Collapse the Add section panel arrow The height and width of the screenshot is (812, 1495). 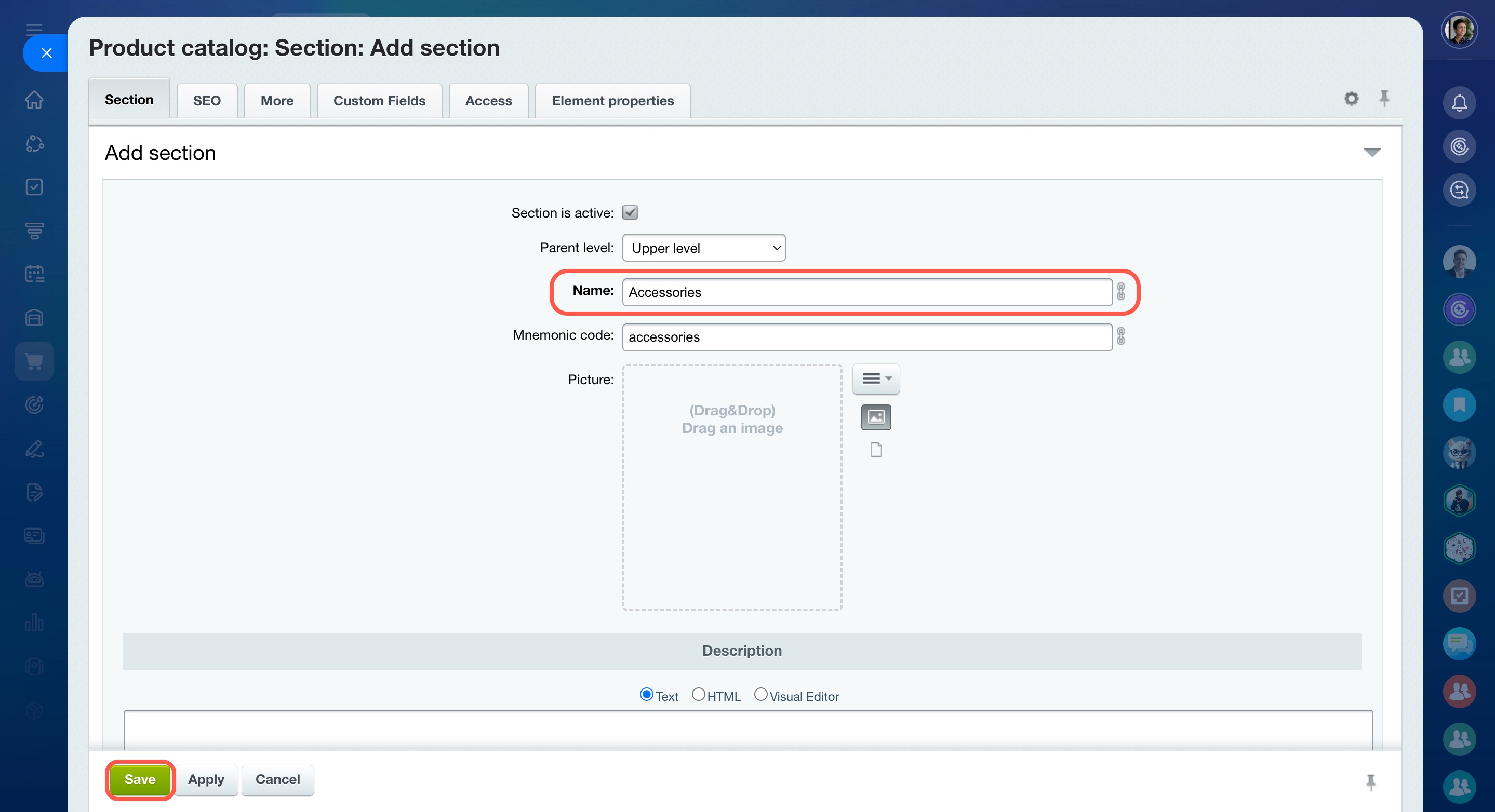tap(1371, 153)
